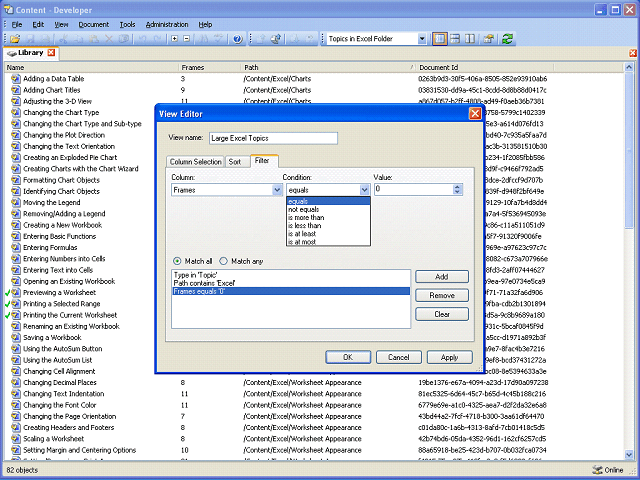
Task: Choose 'not equals' in the condition list
Action: pyautogui.click(x=328, y=209)
